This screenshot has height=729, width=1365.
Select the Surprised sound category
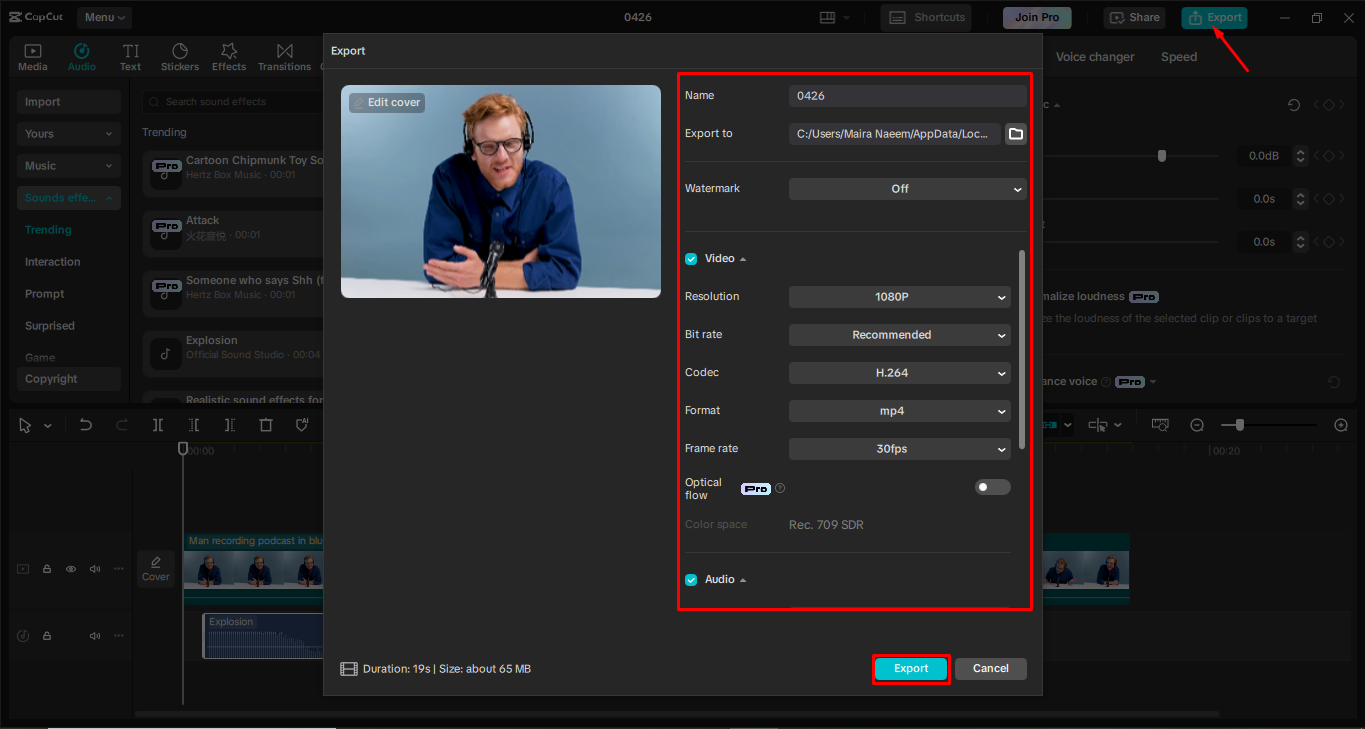pyautogui.click(x=50, y=326)
